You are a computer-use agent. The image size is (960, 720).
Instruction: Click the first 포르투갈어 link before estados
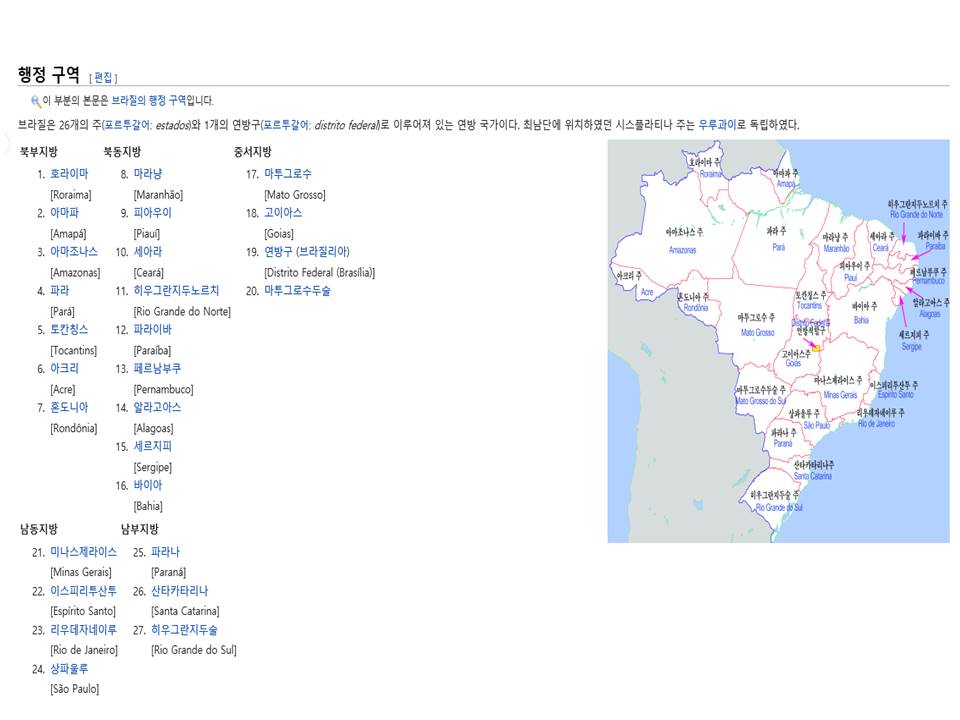pyautogui.click(x=127, y=125)
